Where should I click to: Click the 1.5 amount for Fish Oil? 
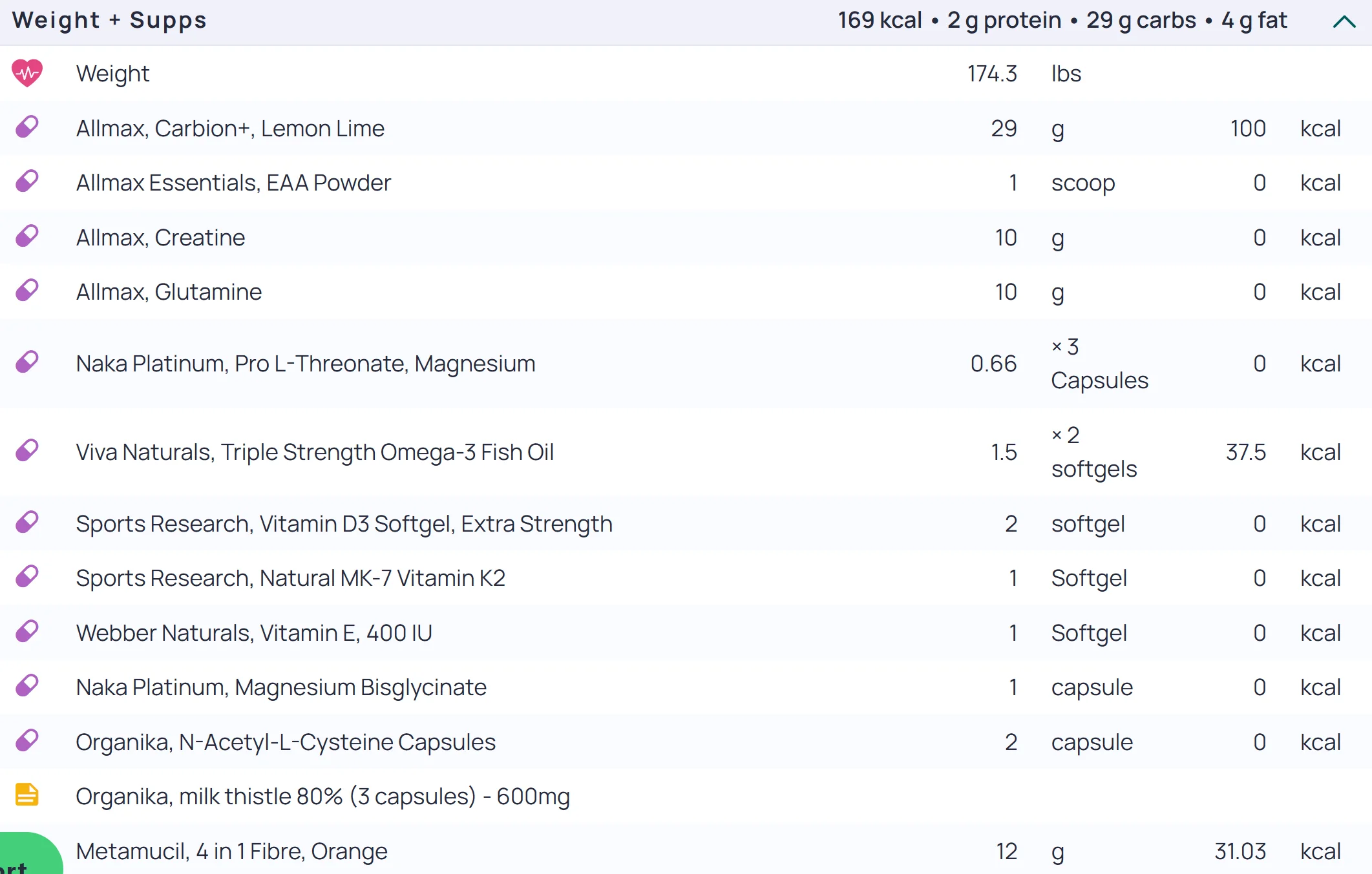click(1004, 452)
